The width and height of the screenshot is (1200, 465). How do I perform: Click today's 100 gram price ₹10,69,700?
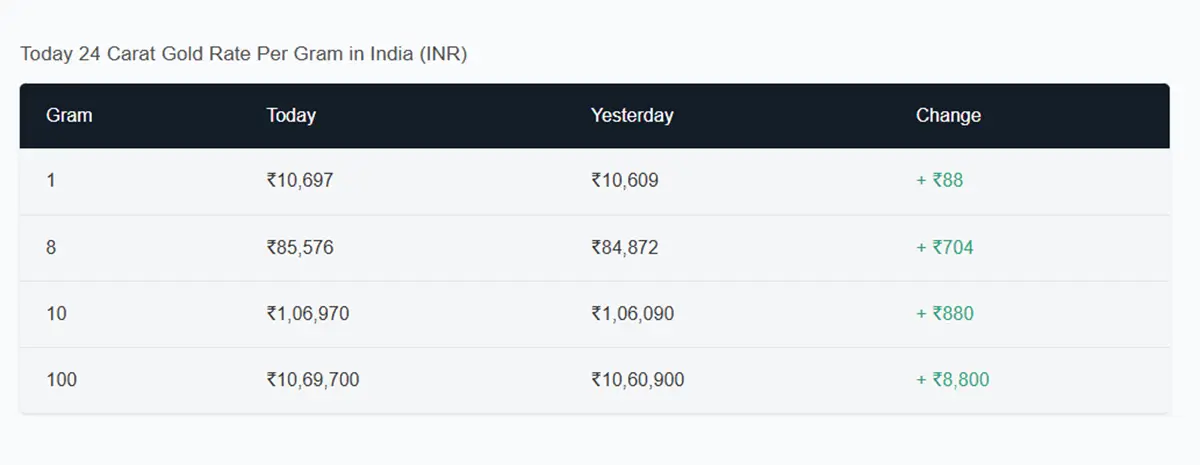click(x=313, y=380)
